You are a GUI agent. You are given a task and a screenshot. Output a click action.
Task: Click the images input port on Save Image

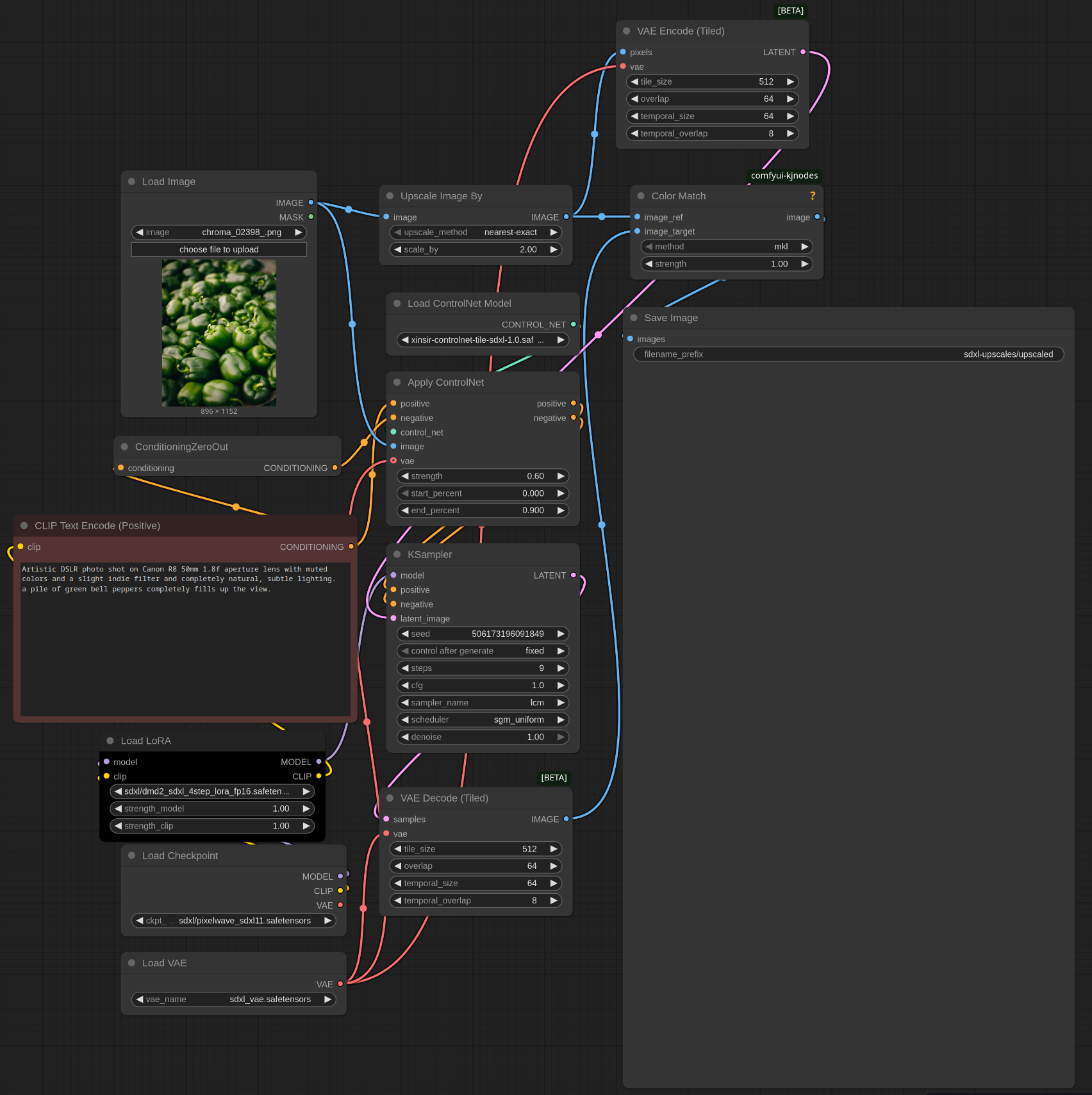pos(630,339)
